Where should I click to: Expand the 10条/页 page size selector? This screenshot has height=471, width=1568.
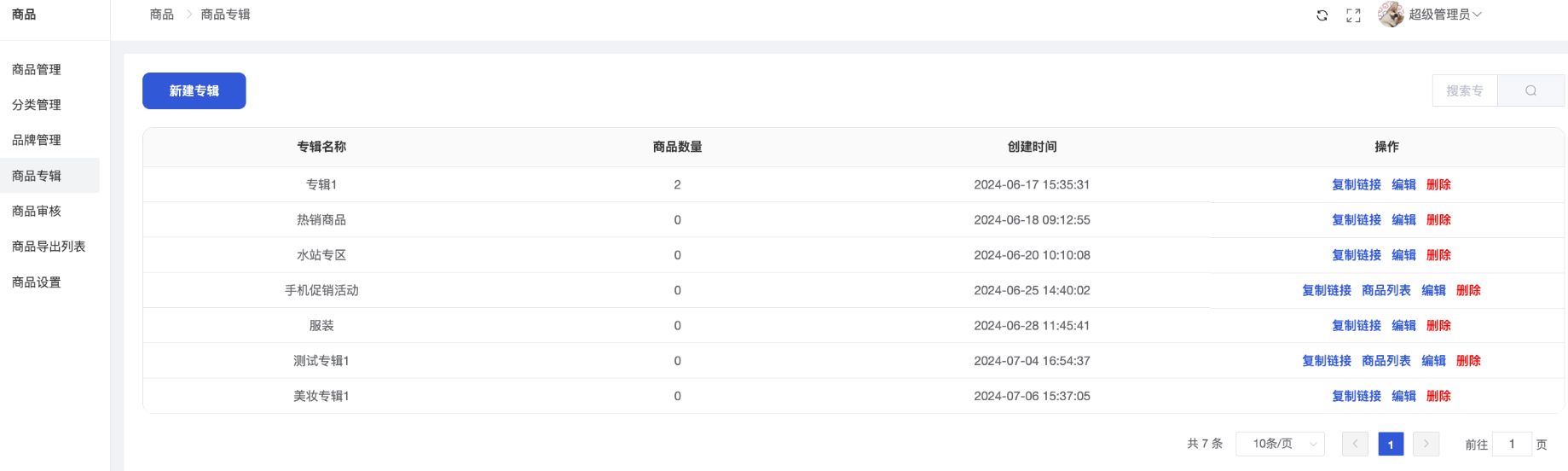click(1280, 444)
